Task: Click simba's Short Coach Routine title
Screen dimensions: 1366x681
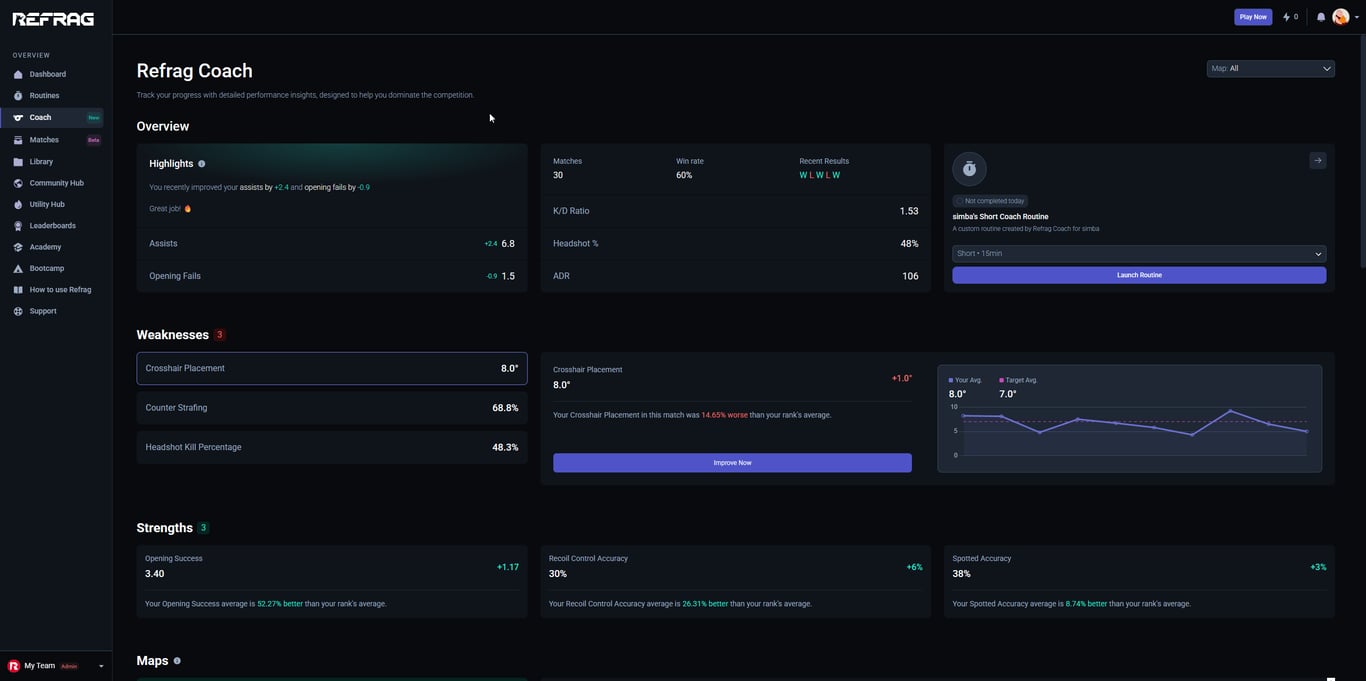Action: pos(1000,217)
